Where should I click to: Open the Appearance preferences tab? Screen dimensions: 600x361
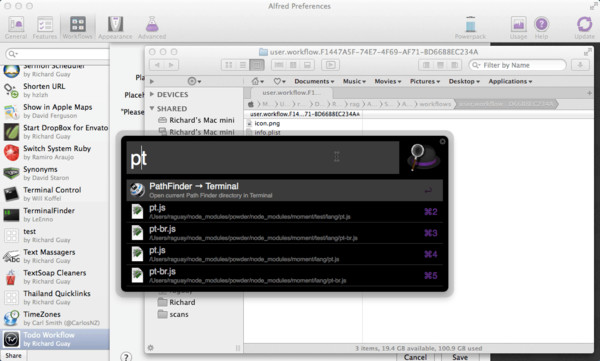point(115,28)
